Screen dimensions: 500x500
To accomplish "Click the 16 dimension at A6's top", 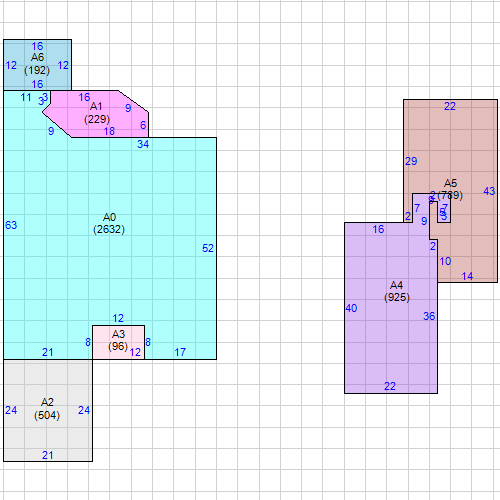I will (37, 46).
